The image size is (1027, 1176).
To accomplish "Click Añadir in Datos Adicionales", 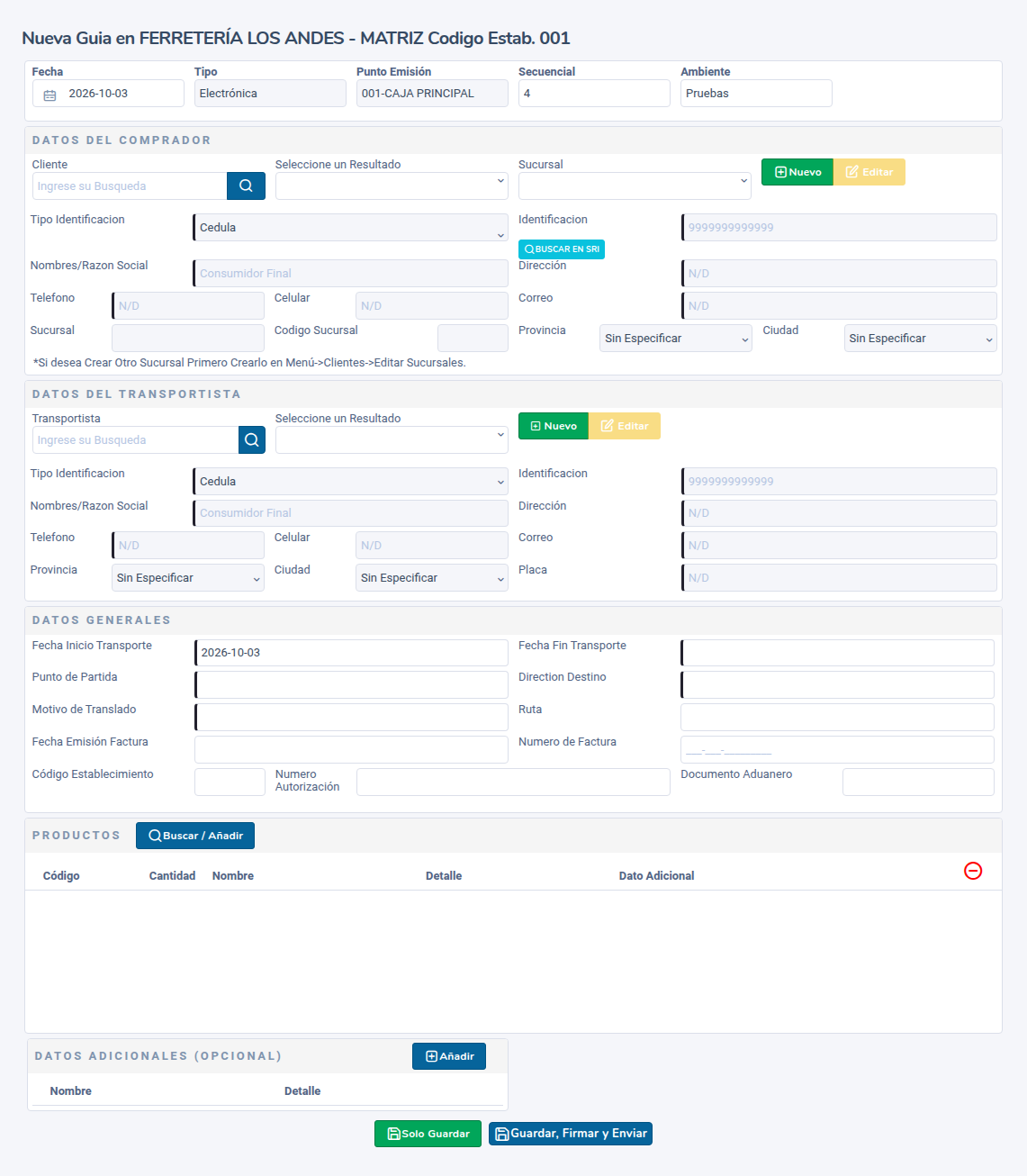I will click(x=449, y=1056).
